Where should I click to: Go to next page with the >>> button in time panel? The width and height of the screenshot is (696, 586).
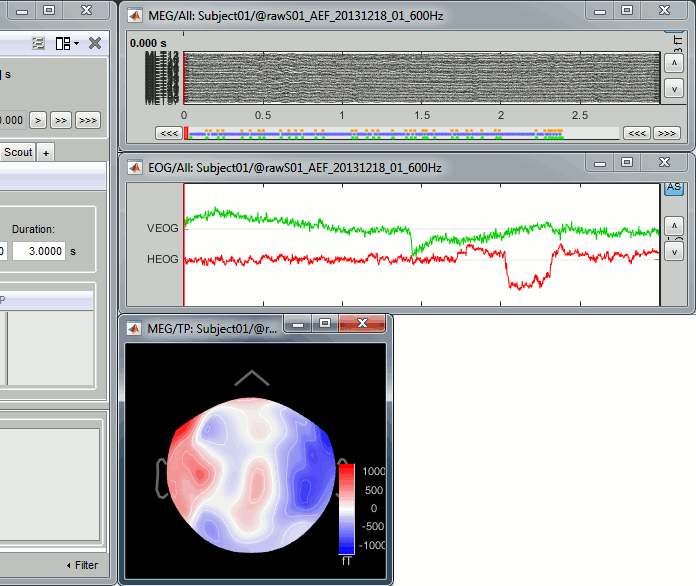pyautogui.click(x=88, y=119)
